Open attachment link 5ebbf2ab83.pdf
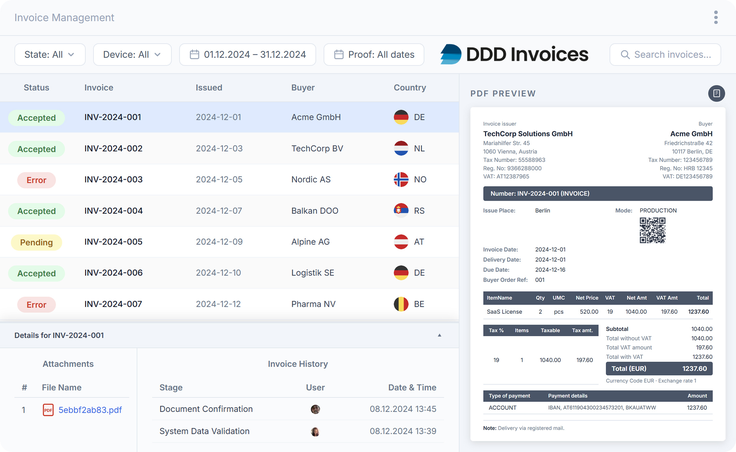This screenshot has width=736, height=452. tap(90, 410)
